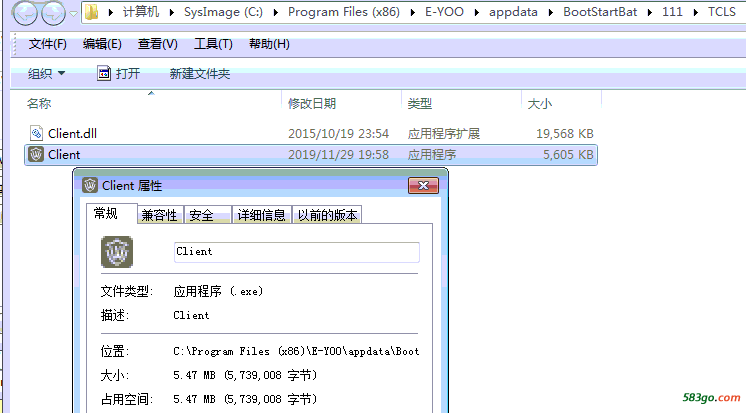Viewport: 746px width, 413px height.
Task: Expand arrow after E-YOO in breadcrumb
Action: 477,12
